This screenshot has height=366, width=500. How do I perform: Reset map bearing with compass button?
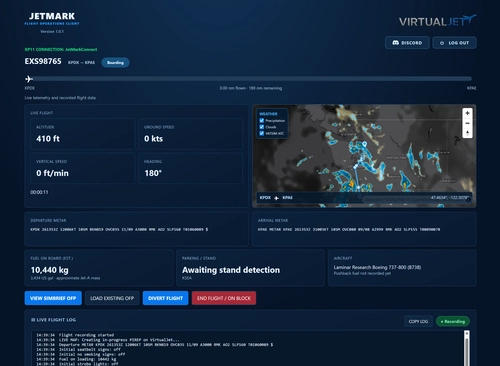point(467,133)
